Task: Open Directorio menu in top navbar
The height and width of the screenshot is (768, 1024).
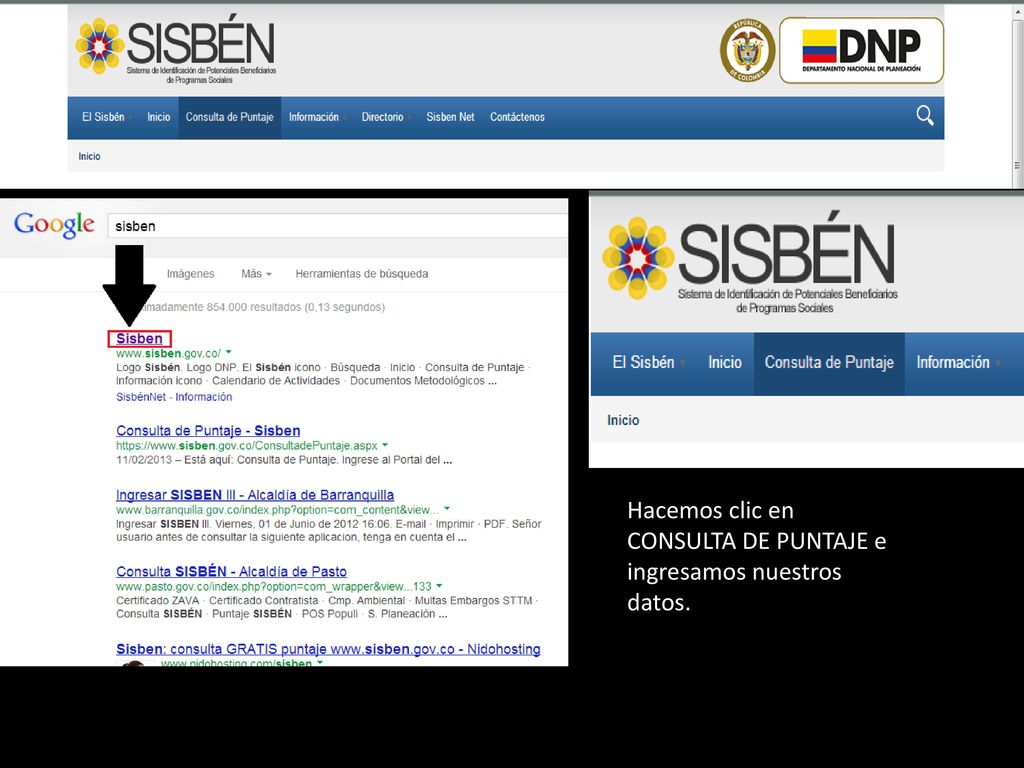Action: click(383, 117)
